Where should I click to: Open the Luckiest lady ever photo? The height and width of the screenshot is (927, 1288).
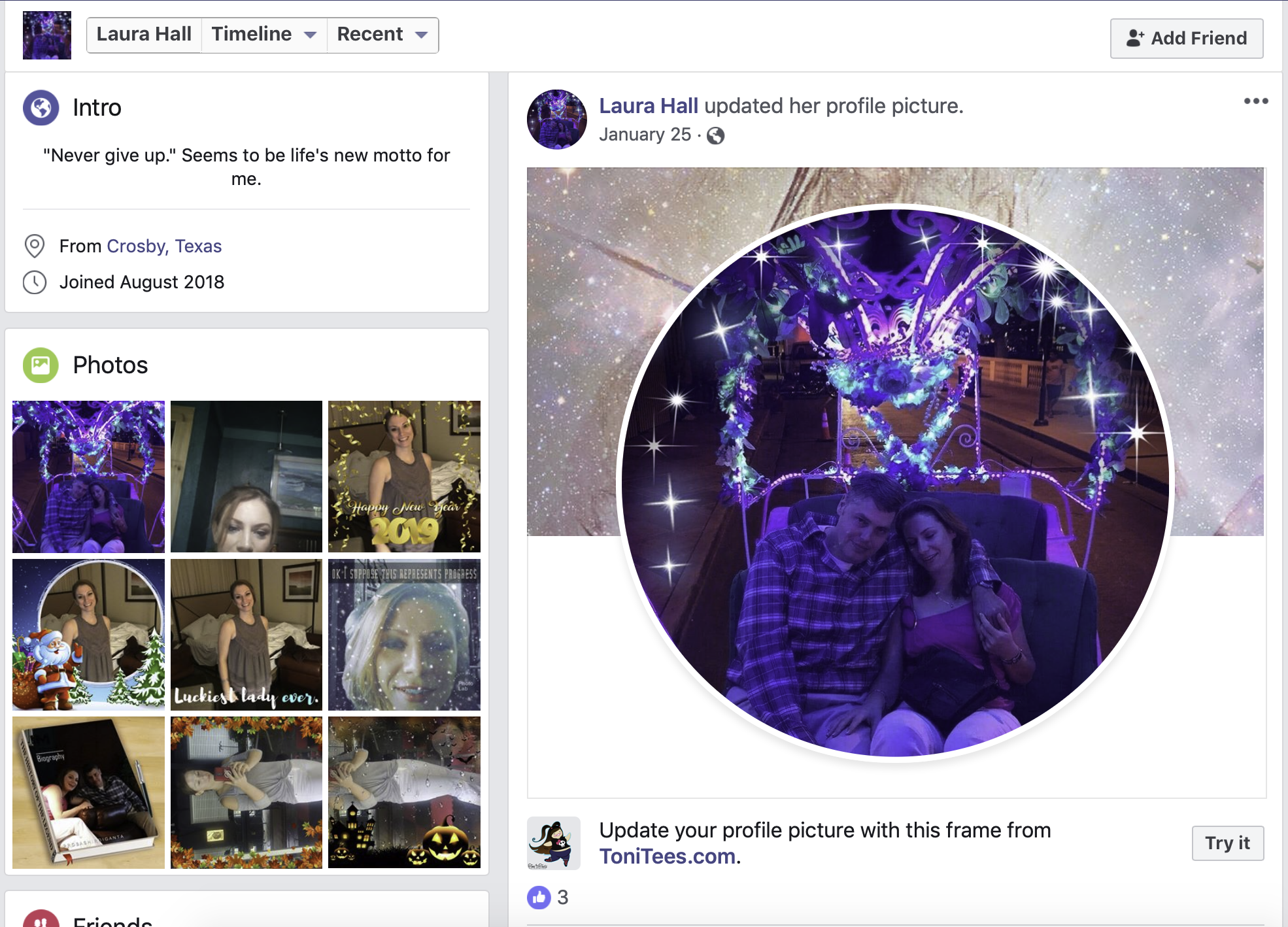[x=246, y=635]
